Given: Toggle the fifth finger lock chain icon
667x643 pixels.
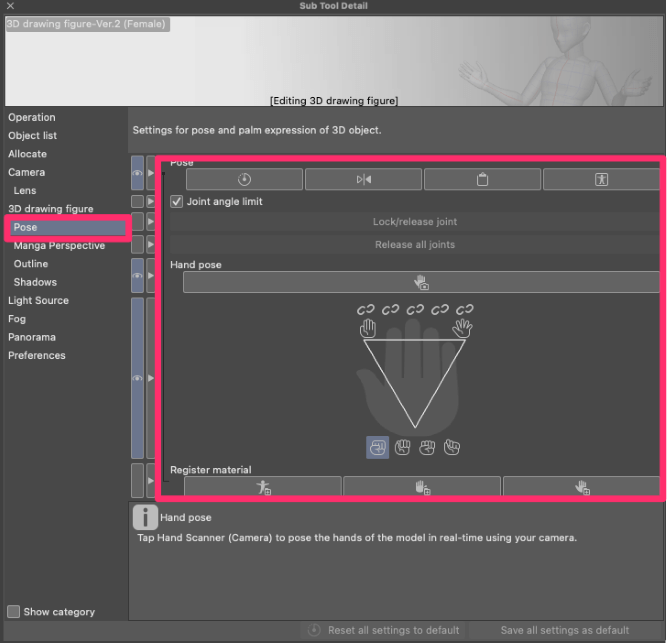Looking at the screenshot, I should coord(465,310).
